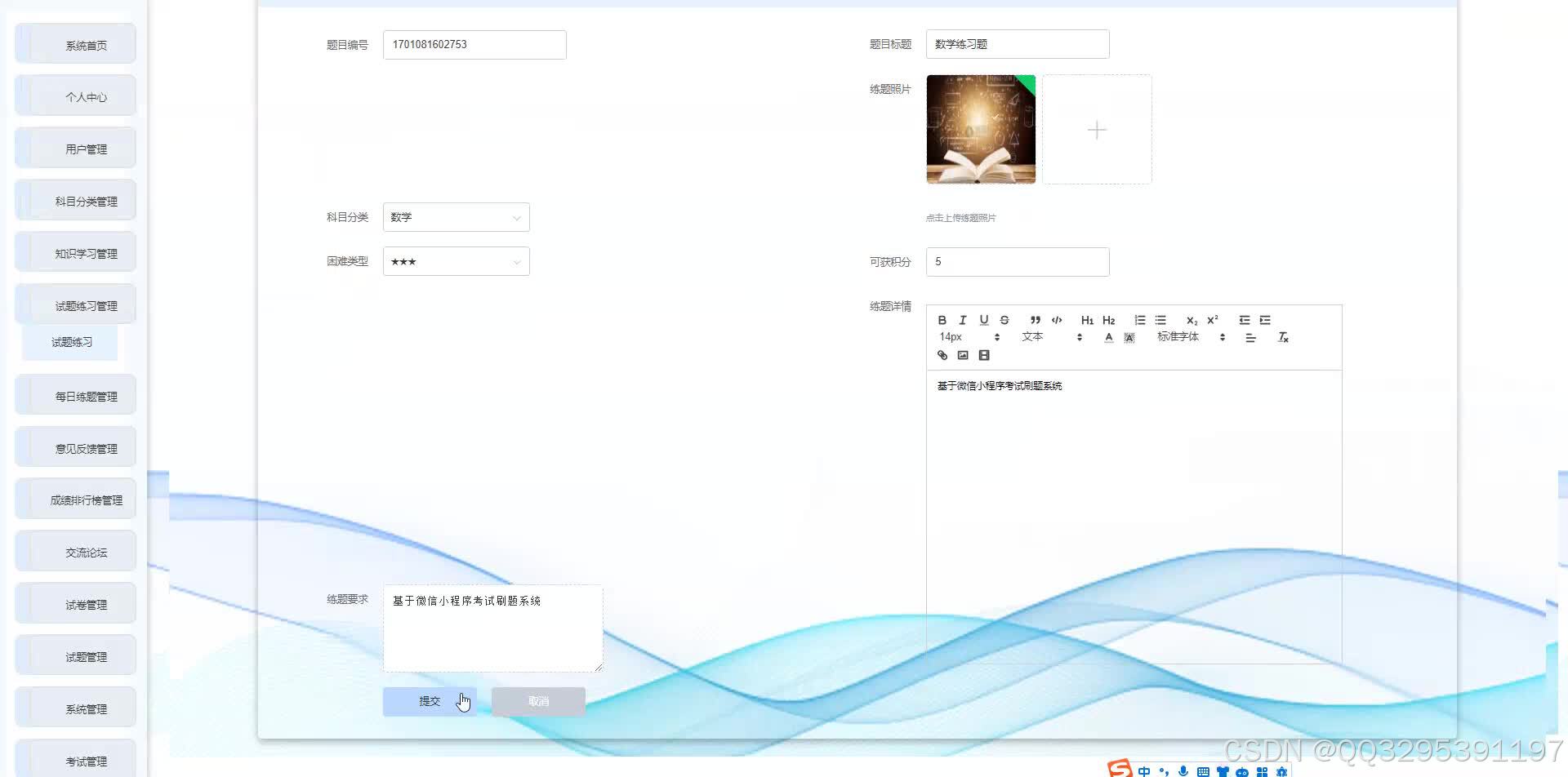Insert an ordered list

pos(1140,320)
